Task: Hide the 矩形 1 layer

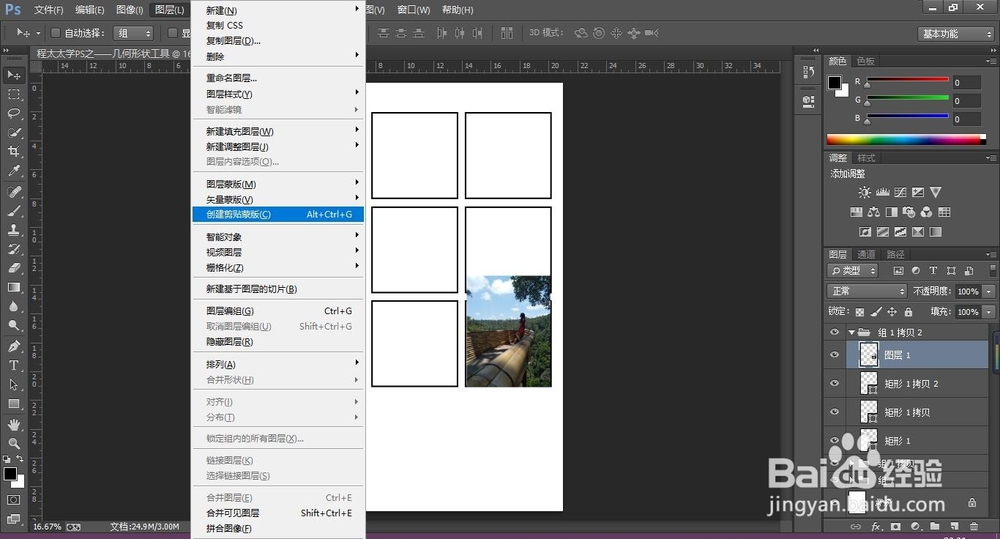Action: 834,440
